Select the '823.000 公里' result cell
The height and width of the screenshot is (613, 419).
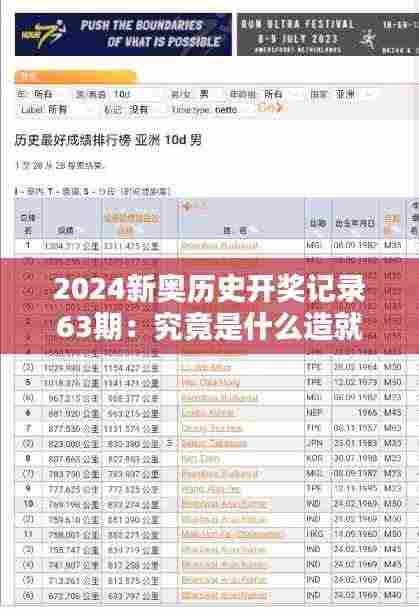[x=73, y=444]
